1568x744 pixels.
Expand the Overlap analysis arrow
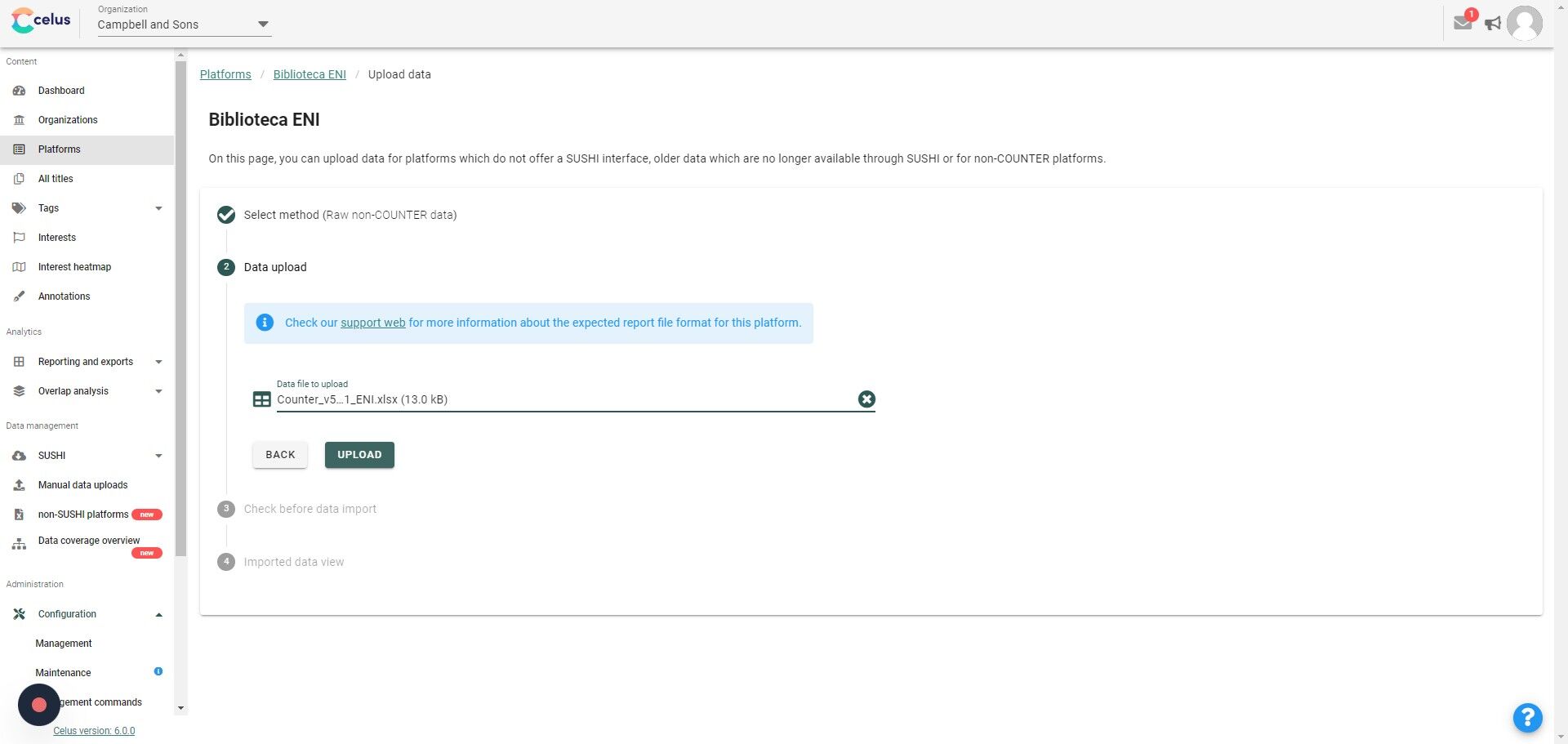pyautogui.click(x=158, y=391)
